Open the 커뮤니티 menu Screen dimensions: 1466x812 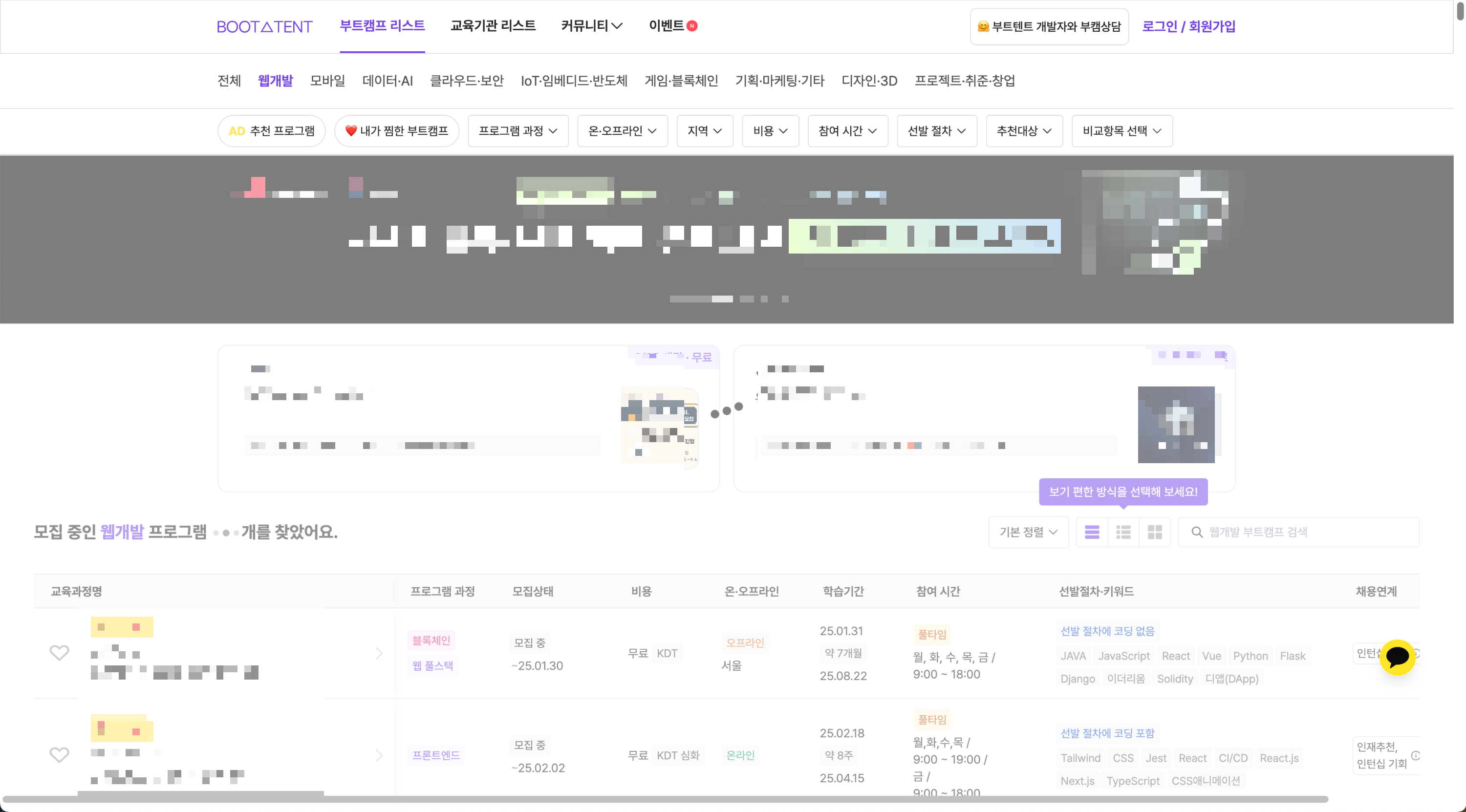click(x=591, y=25)
